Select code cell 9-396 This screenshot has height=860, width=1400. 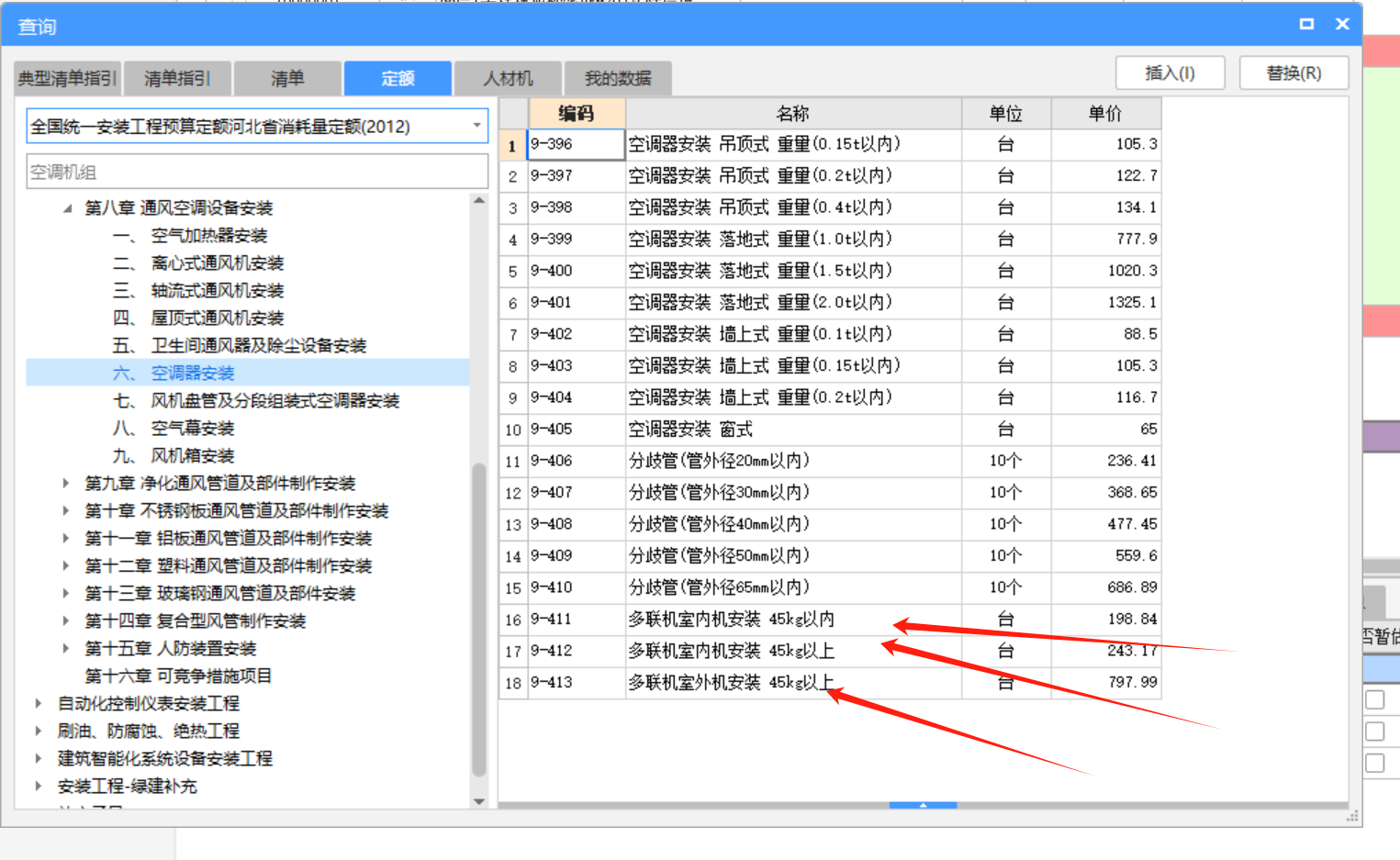point(577,144)
